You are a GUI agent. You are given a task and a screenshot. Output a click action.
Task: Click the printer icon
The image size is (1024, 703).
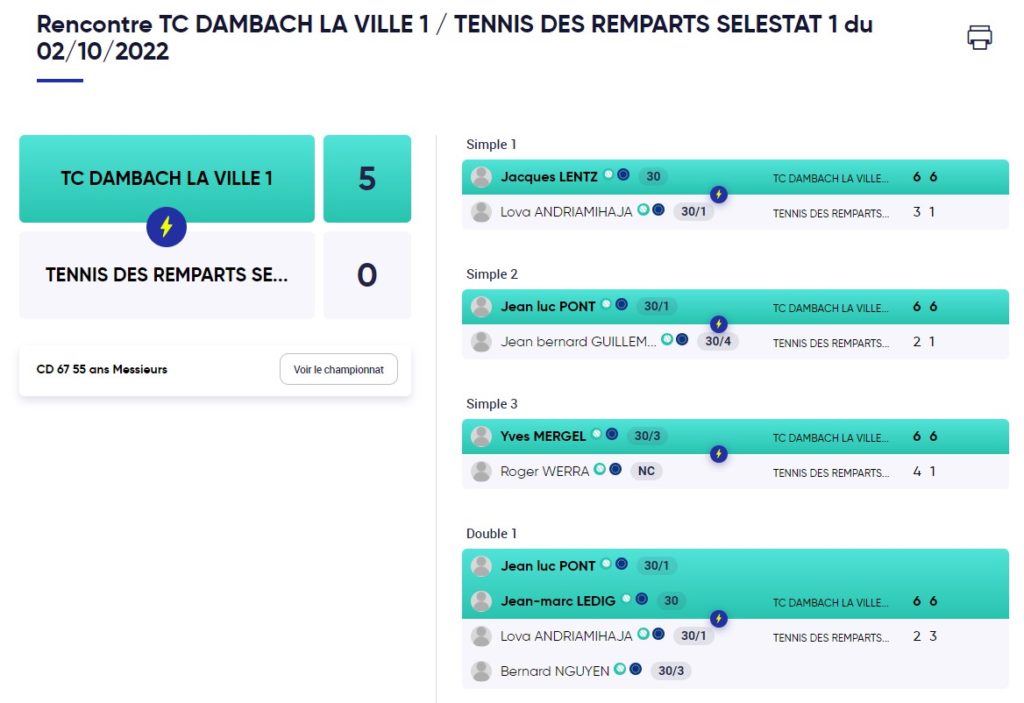(979, 37)
